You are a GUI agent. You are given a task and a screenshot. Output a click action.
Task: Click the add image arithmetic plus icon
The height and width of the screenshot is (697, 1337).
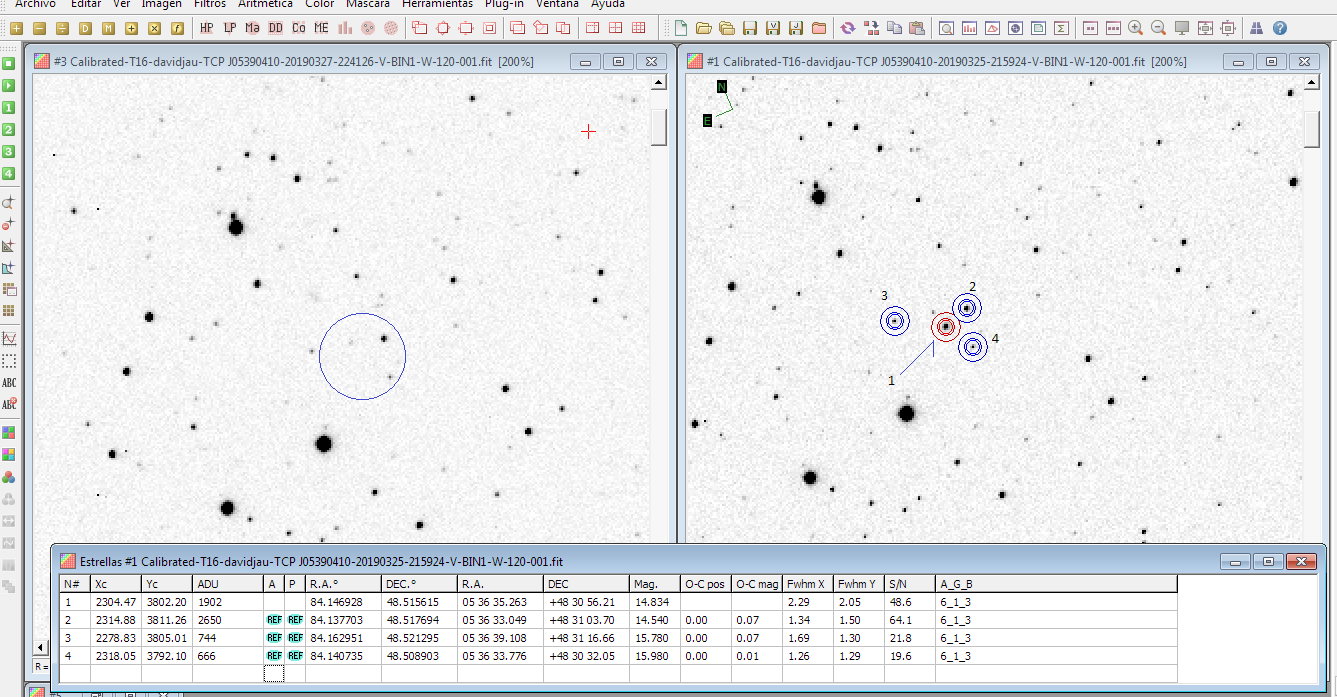[16, 28]
